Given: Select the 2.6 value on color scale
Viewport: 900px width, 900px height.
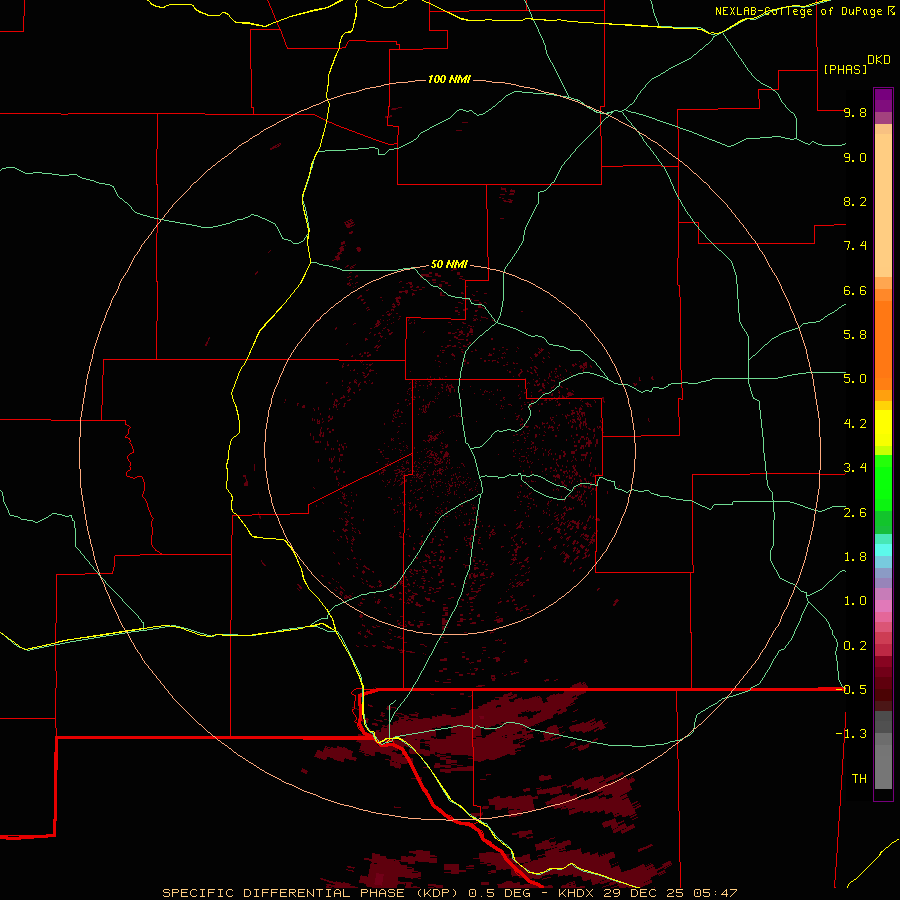Looking at the screenshot, I should point(855,513).
